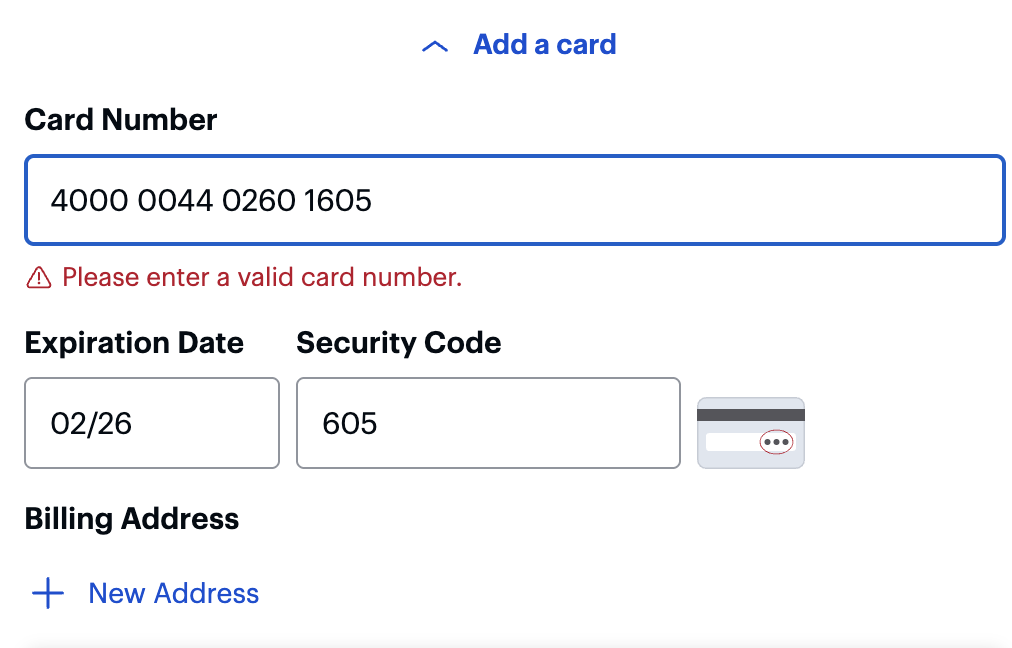Click the red-circled CVV dots on card image
Viewport: 1012px width, 648px height.
[x=776, y=441]
